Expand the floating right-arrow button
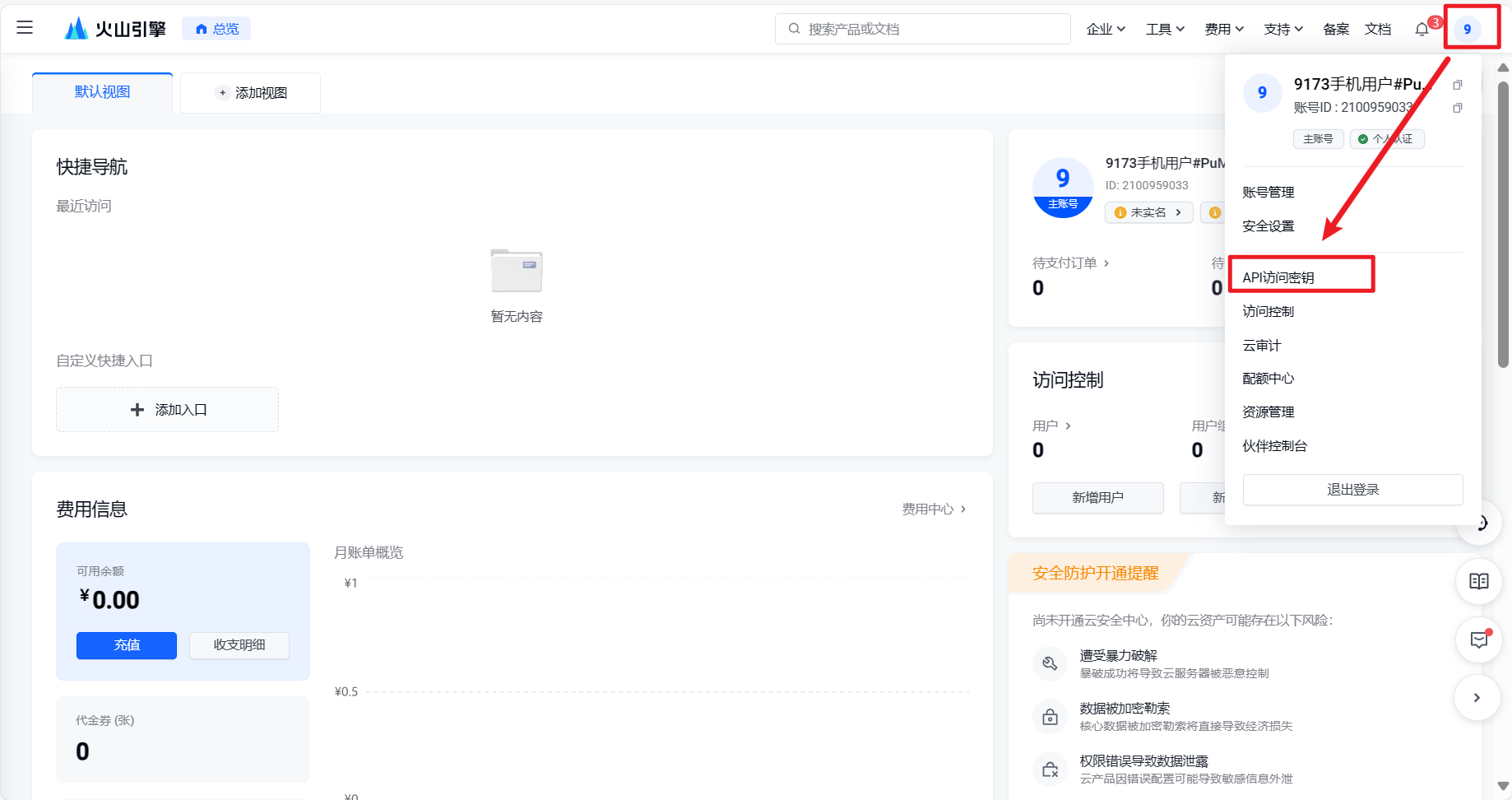The width and height of the screenshot is (1512, 800). coord(1477,698)
